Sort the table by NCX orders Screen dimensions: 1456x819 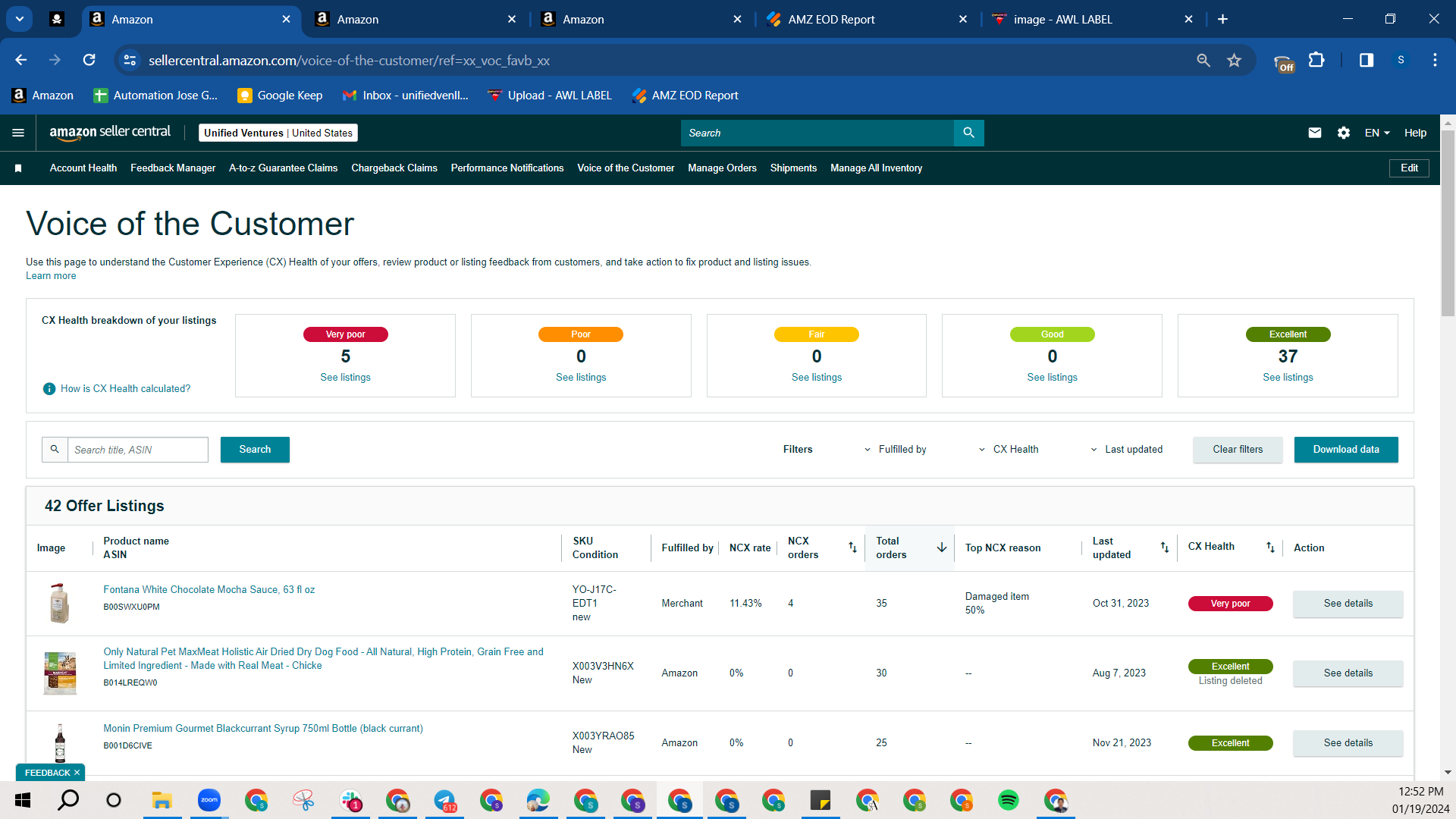[852, 548]
